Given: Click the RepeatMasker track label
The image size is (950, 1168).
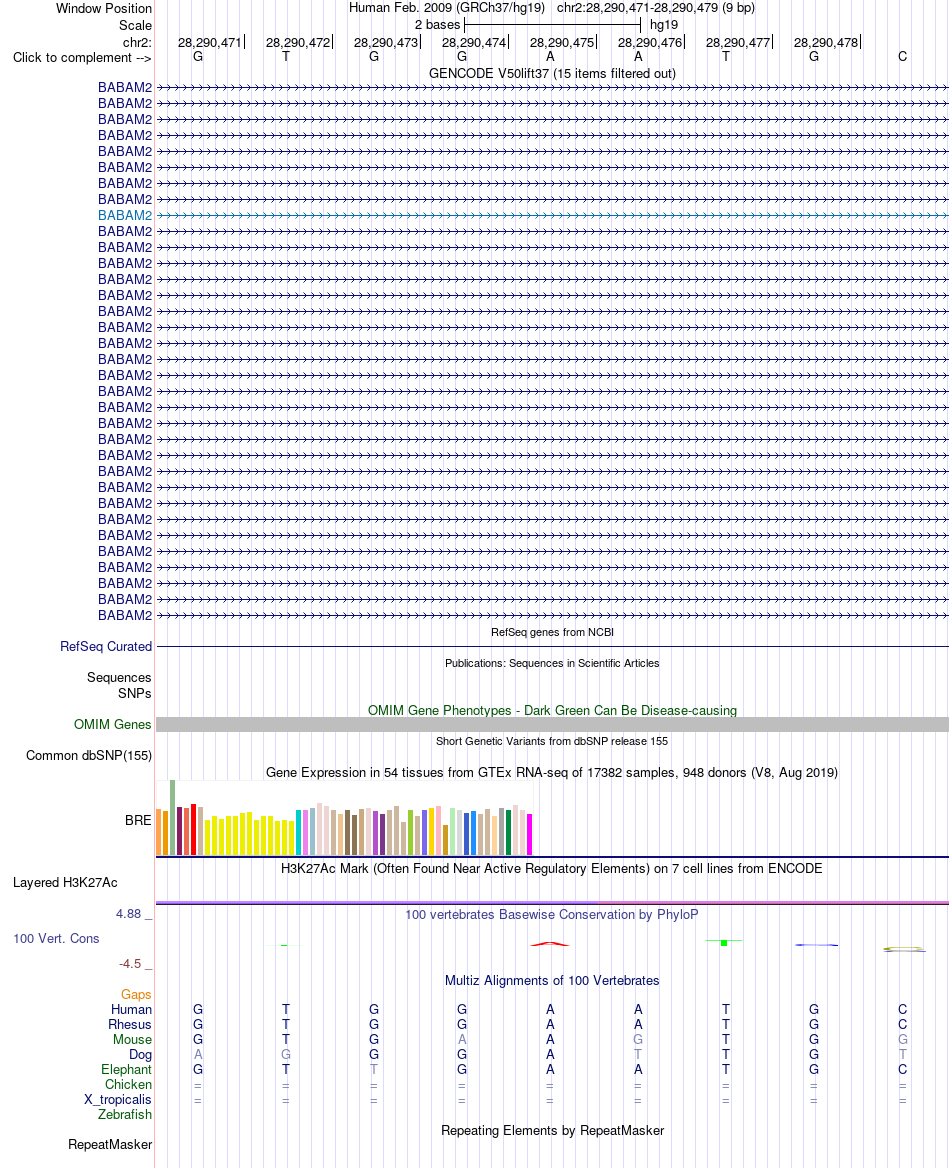Looking at the screenshot, I should 110,1144.
